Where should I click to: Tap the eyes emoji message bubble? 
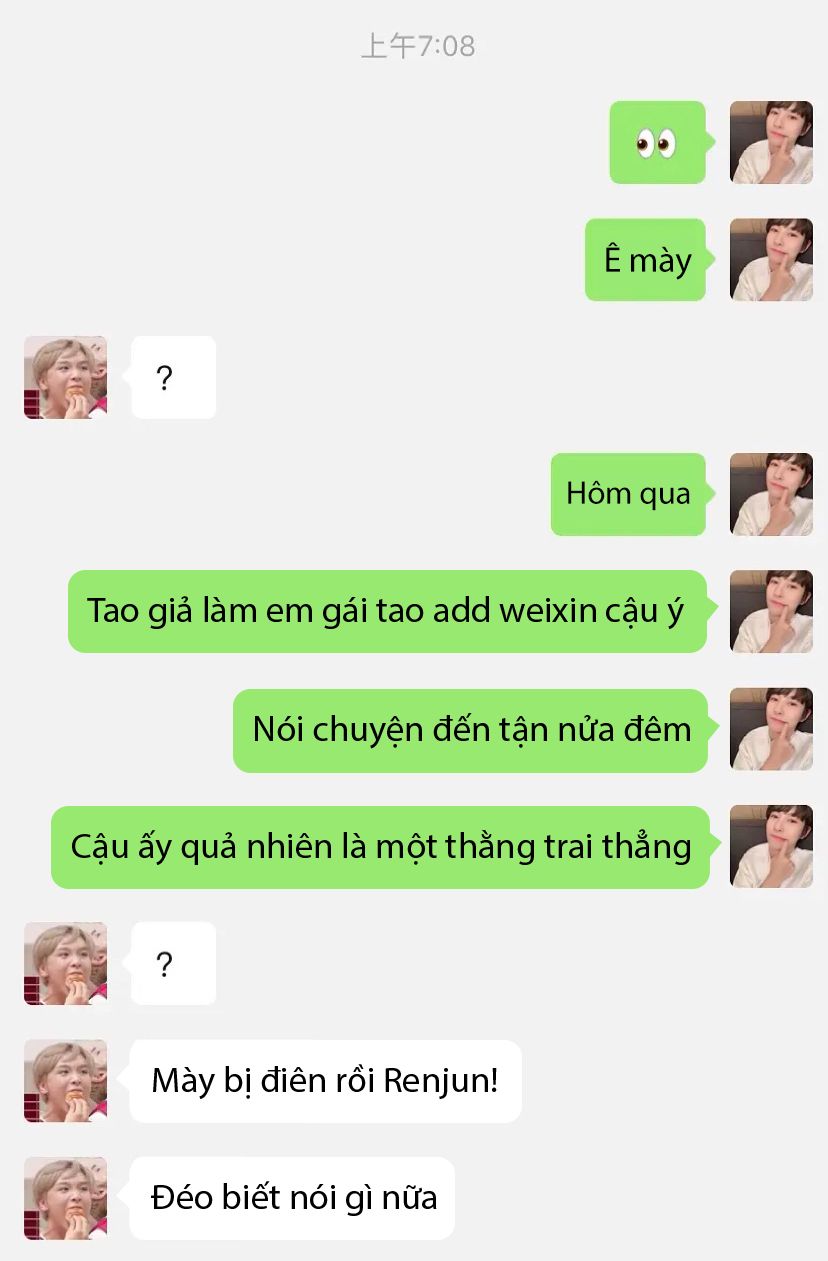pyautogui.click(x=658, y=142)
